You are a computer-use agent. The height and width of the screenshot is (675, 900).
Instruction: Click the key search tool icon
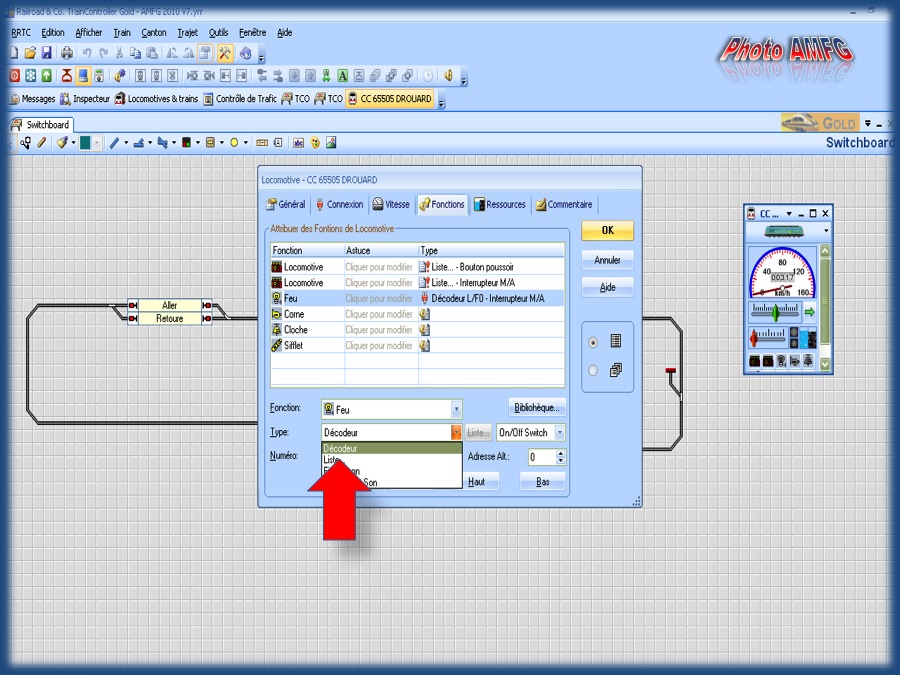(x=26, y=142)
